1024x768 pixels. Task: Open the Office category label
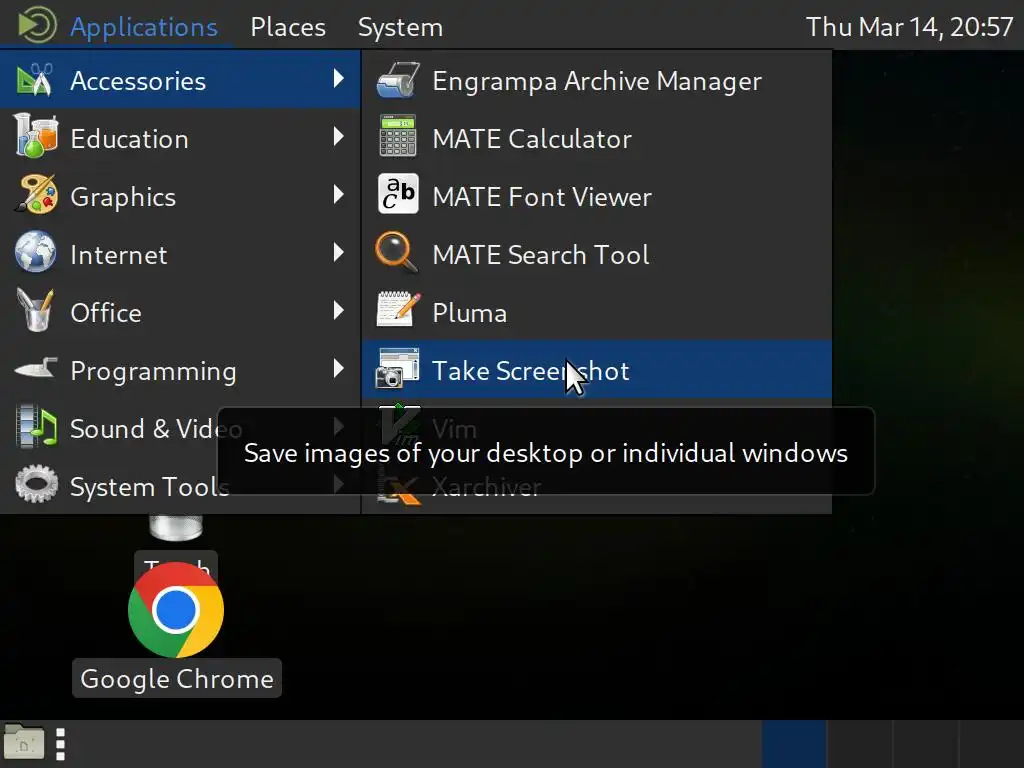point(106,313)
